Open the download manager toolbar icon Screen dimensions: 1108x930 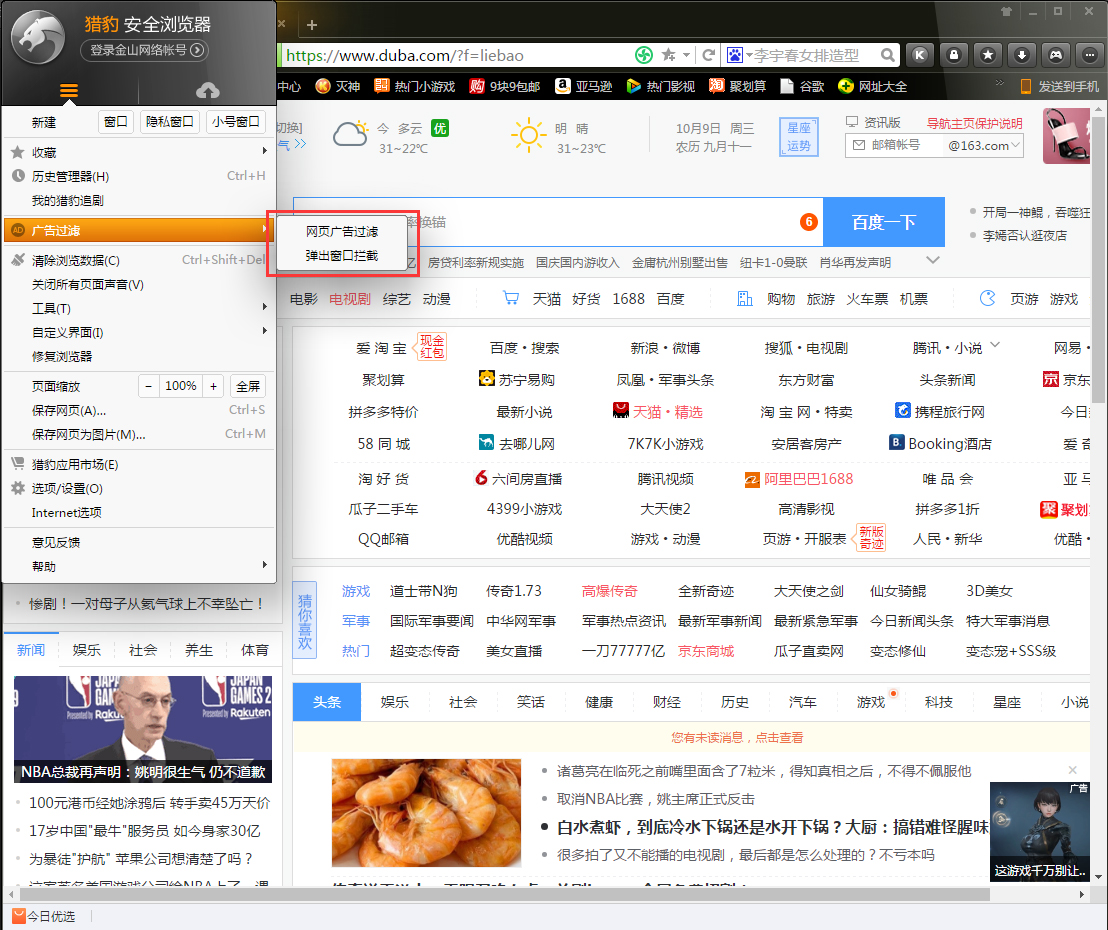[1022, 55]
